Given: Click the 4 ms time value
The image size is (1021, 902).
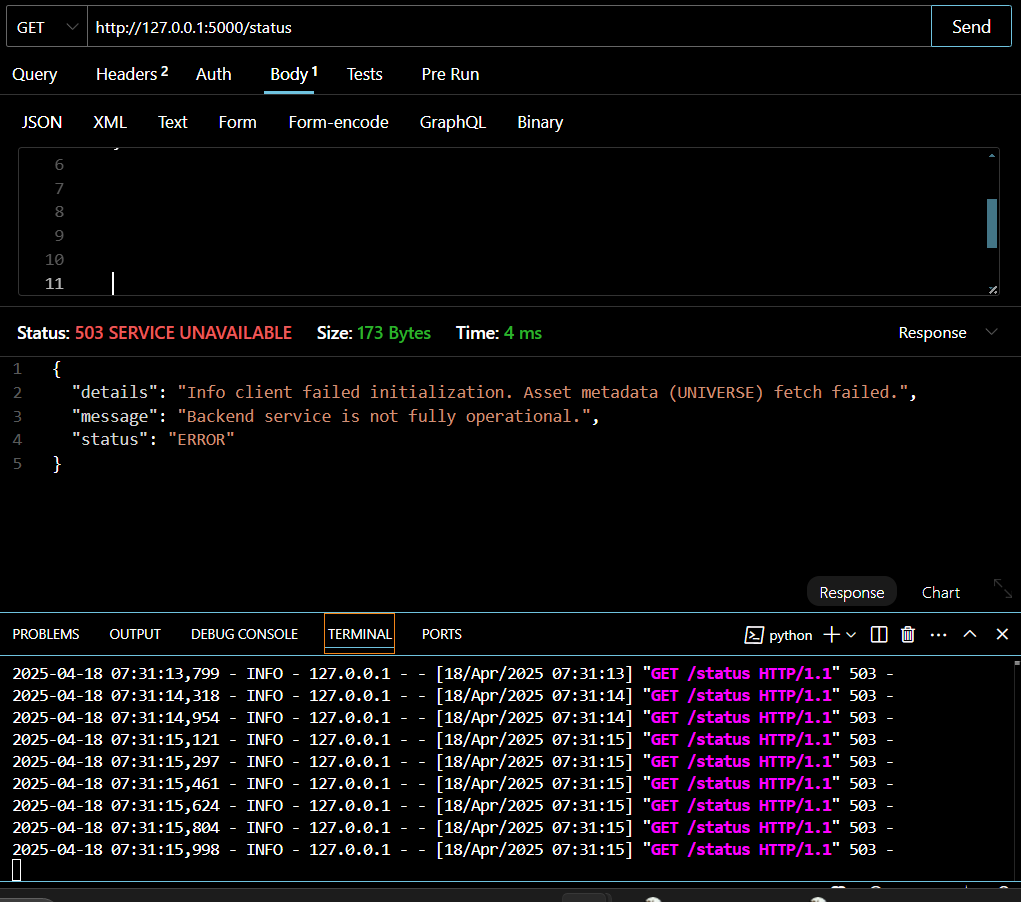Looking at the screenshot, I should coord(523,333).
